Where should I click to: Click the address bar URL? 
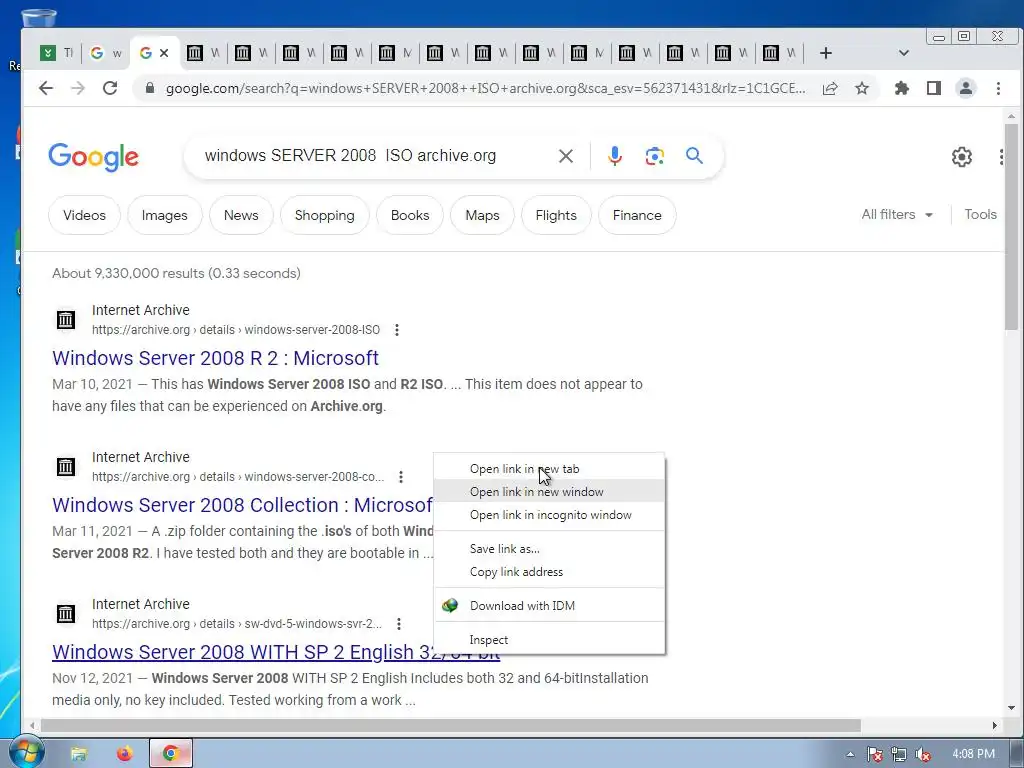(x=485, y=88)
